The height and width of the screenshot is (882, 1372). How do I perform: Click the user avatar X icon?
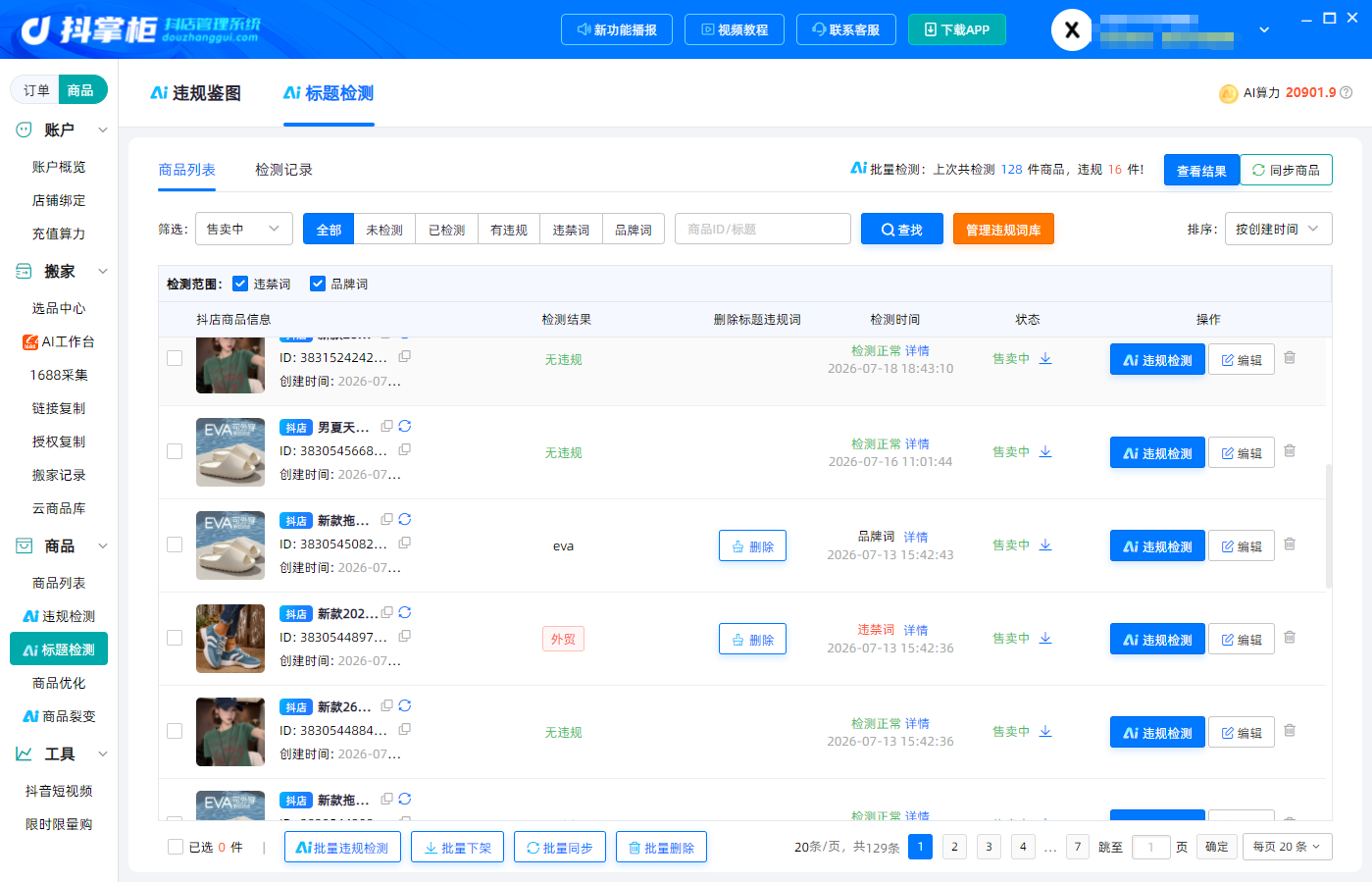[1072, 30]
